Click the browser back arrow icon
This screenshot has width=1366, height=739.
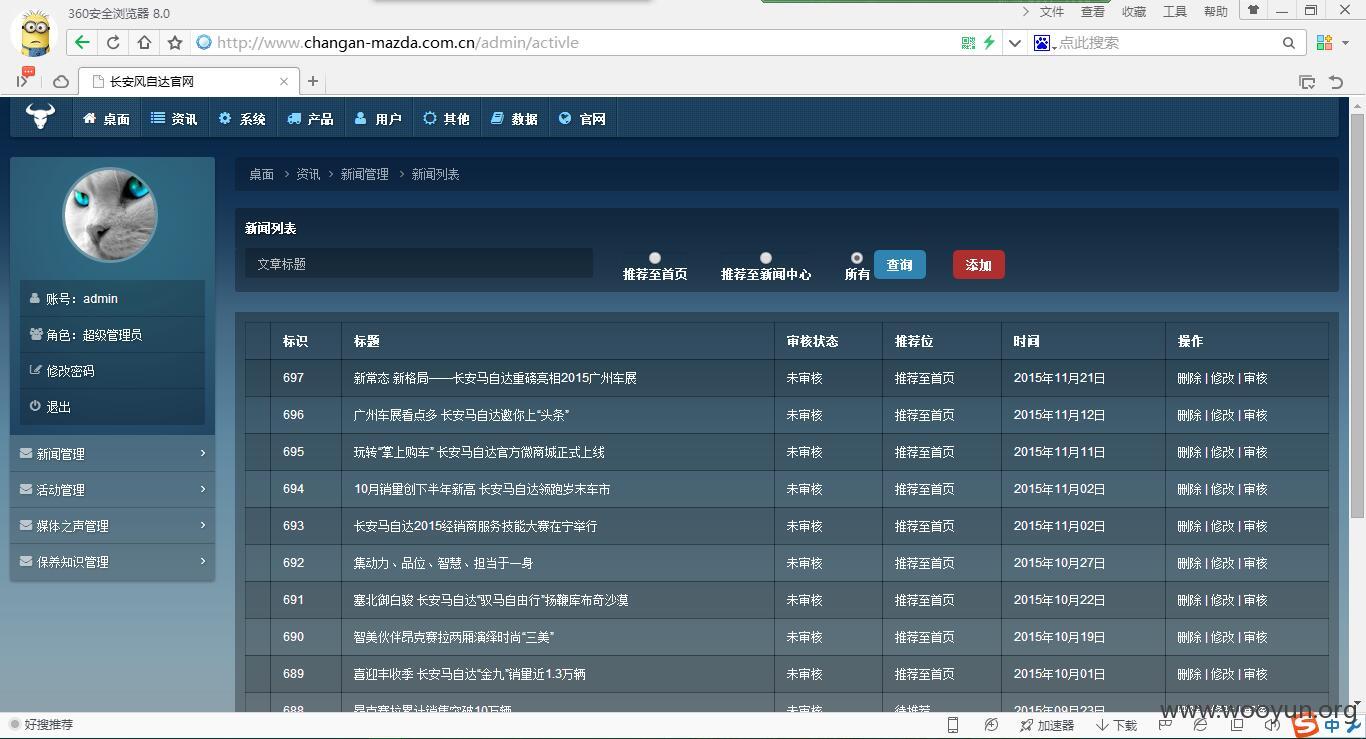point(82,42)
